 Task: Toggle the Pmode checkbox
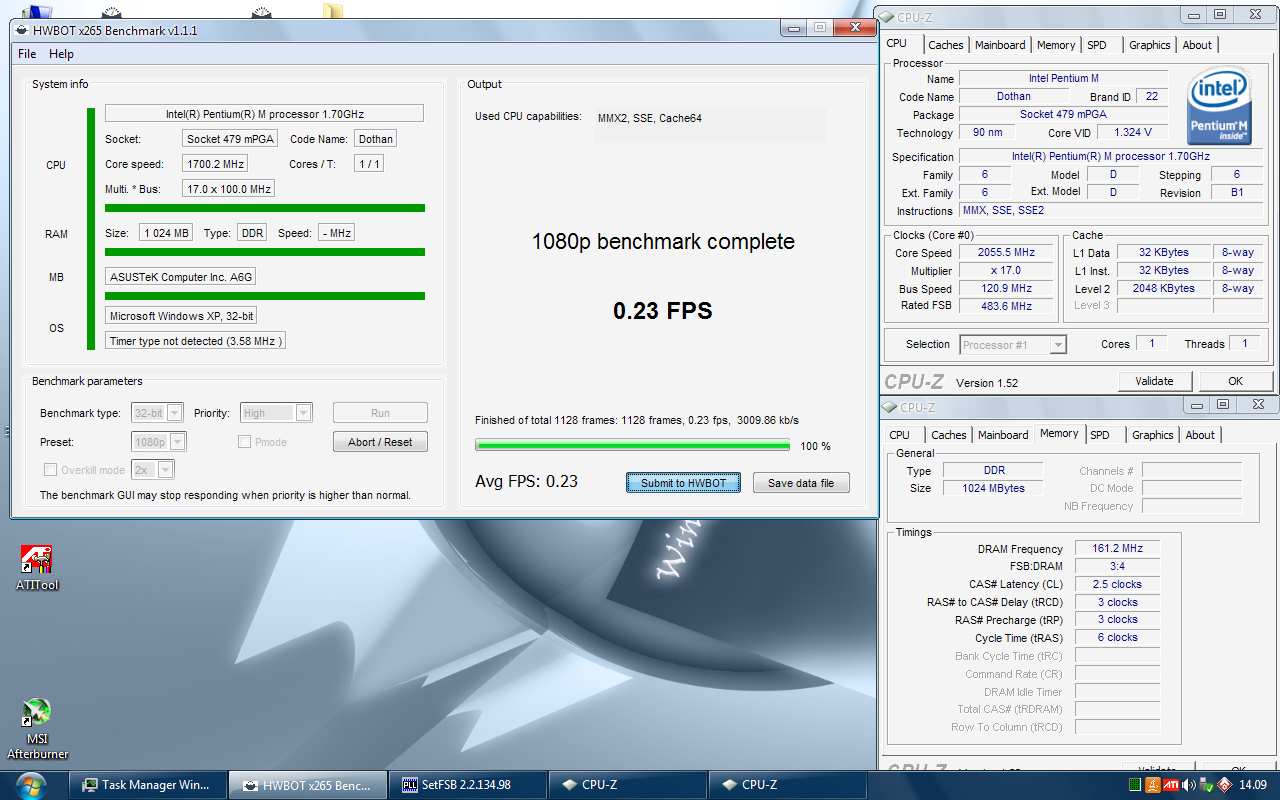tap(245, 442)
